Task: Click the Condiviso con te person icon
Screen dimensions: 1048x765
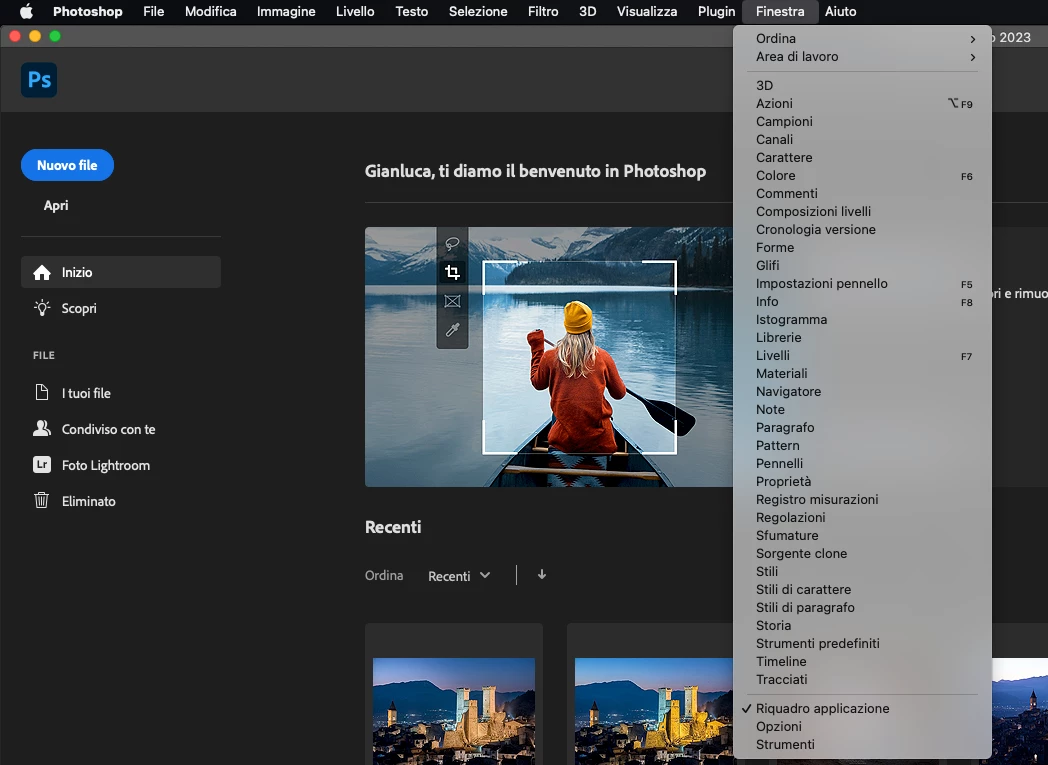Action: click(x=41, y=428)
